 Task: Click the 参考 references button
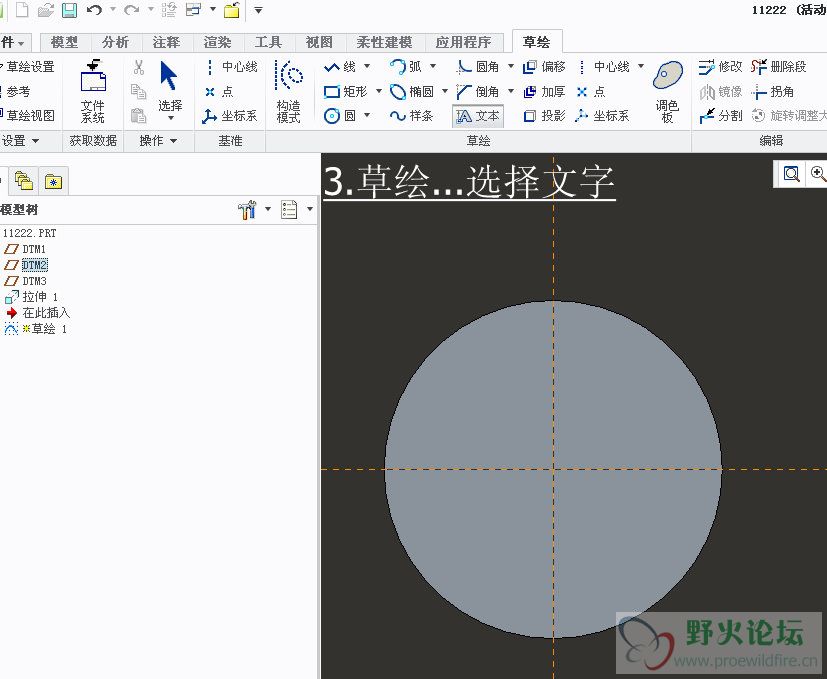[x=16, y=91]
